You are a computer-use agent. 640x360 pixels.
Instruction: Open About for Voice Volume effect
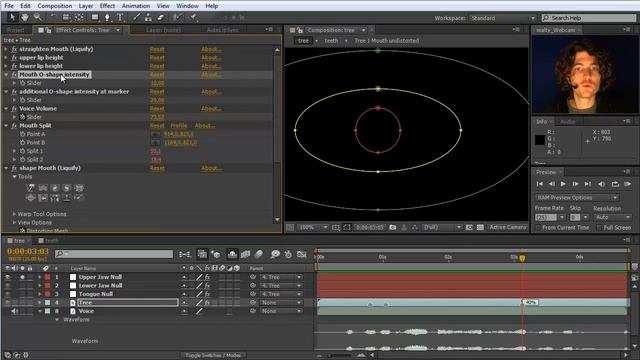click(211, 109)
